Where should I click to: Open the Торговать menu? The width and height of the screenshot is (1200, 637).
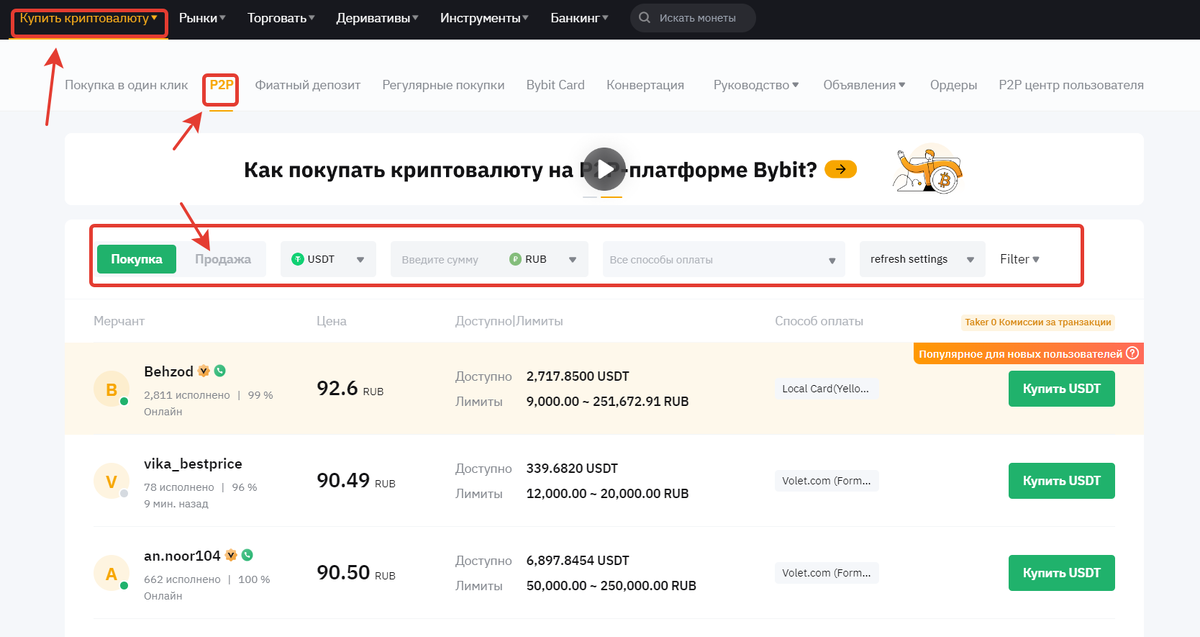(x=281, y=18)
